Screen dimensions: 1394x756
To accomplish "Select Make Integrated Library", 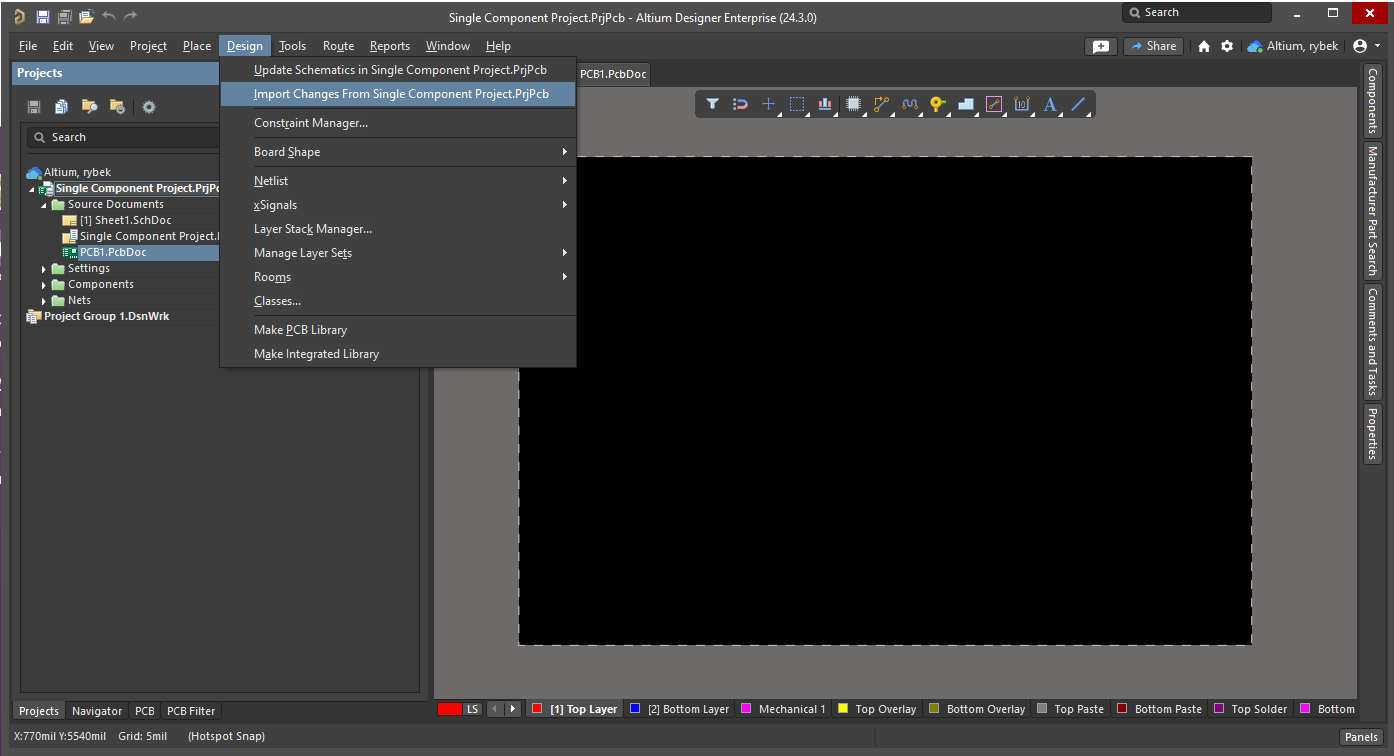I will pos(398,354).
